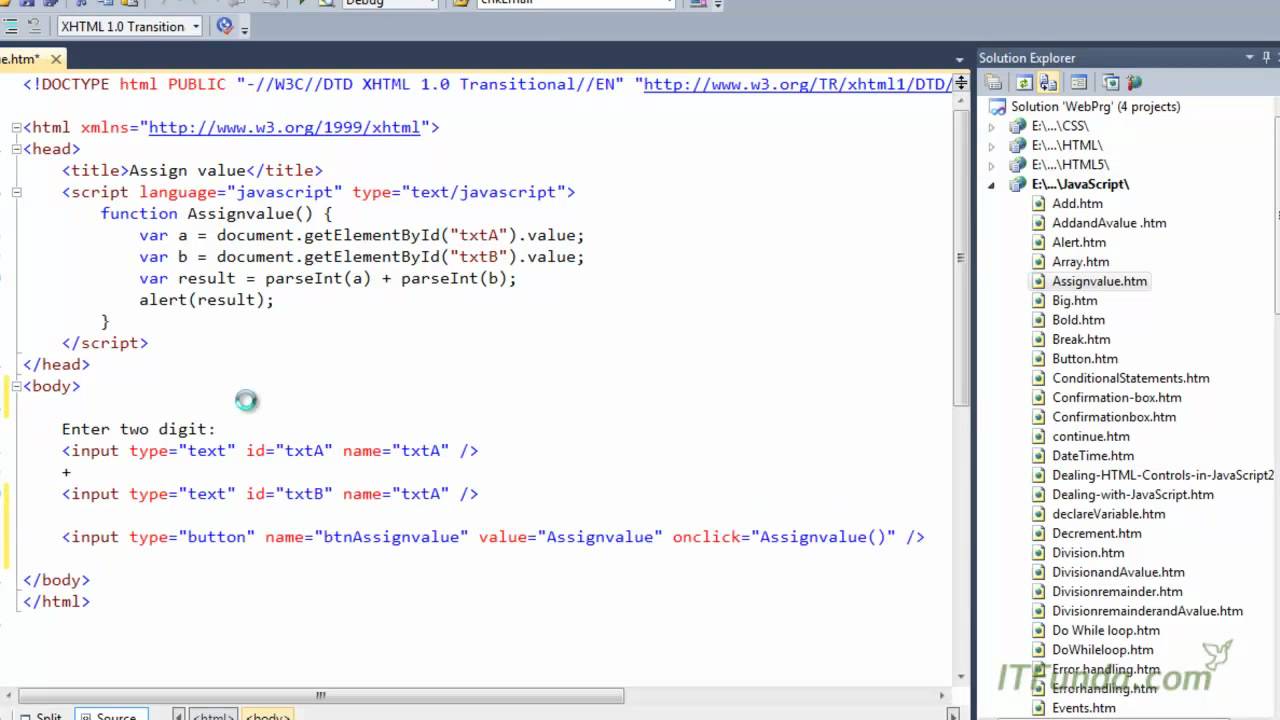
Task: Click the html tag navigator button
Action: pyautogui.click(x=213, y=716)
